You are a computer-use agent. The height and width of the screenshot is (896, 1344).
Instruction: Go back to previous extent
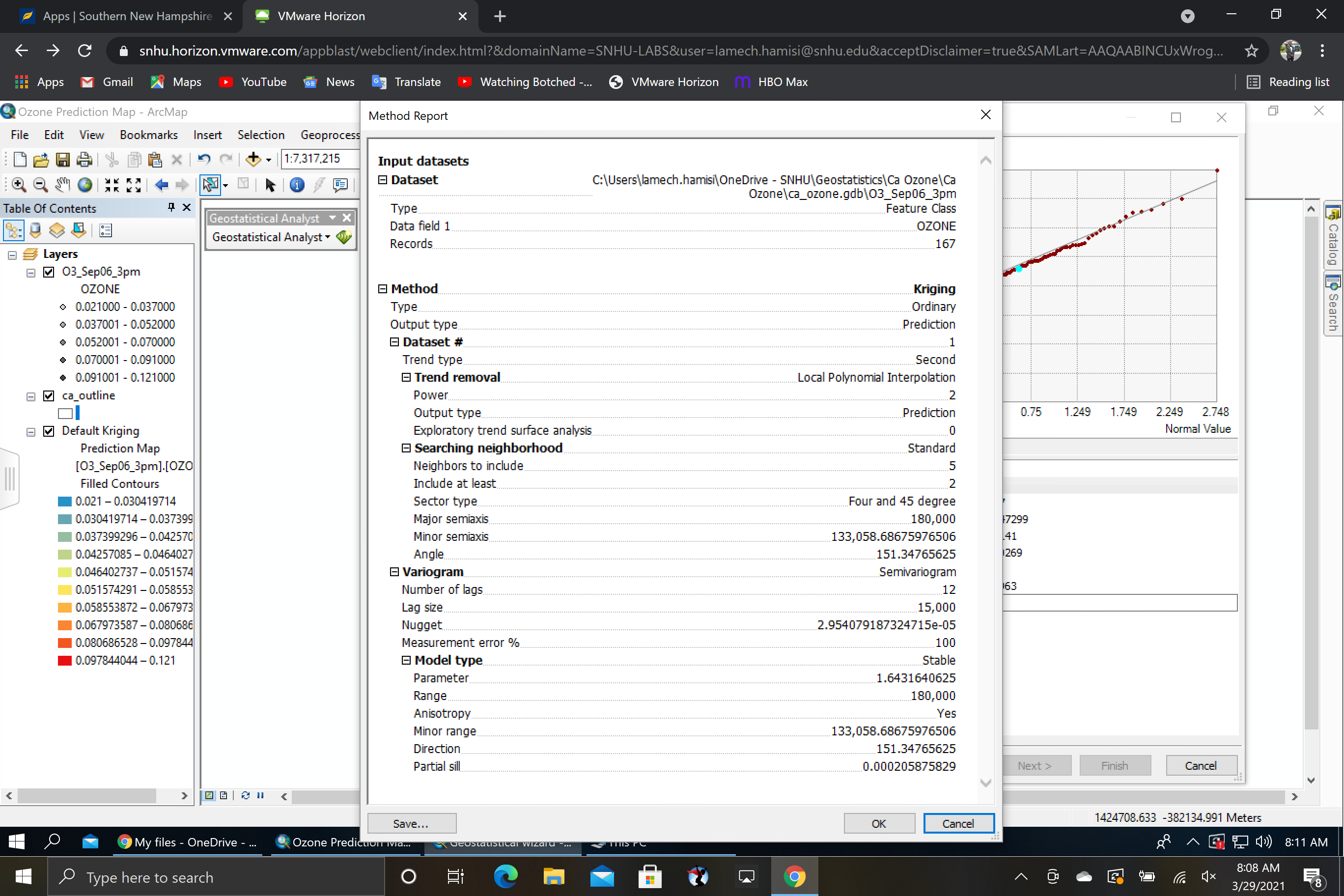162,185
